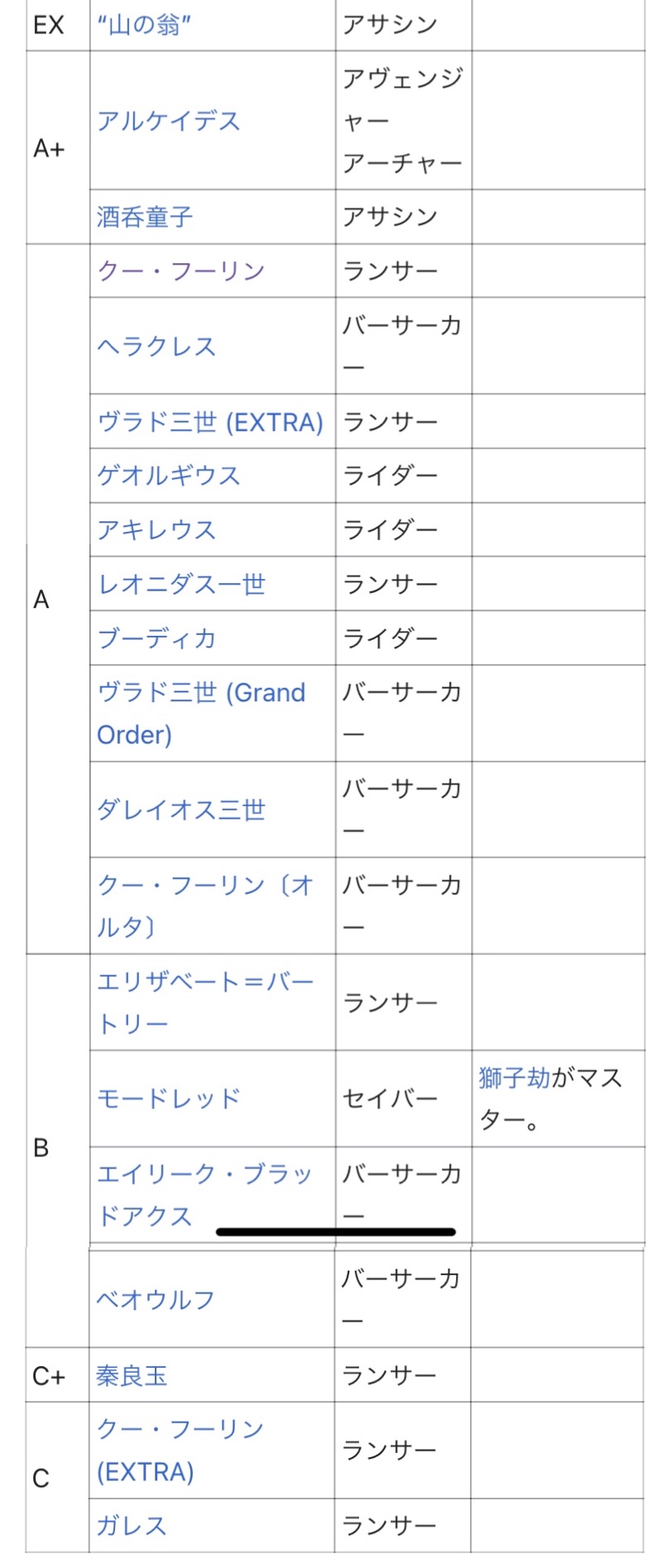Open the アキレウス link
The image size is (662, 1568).
click(x=156, y=529)
